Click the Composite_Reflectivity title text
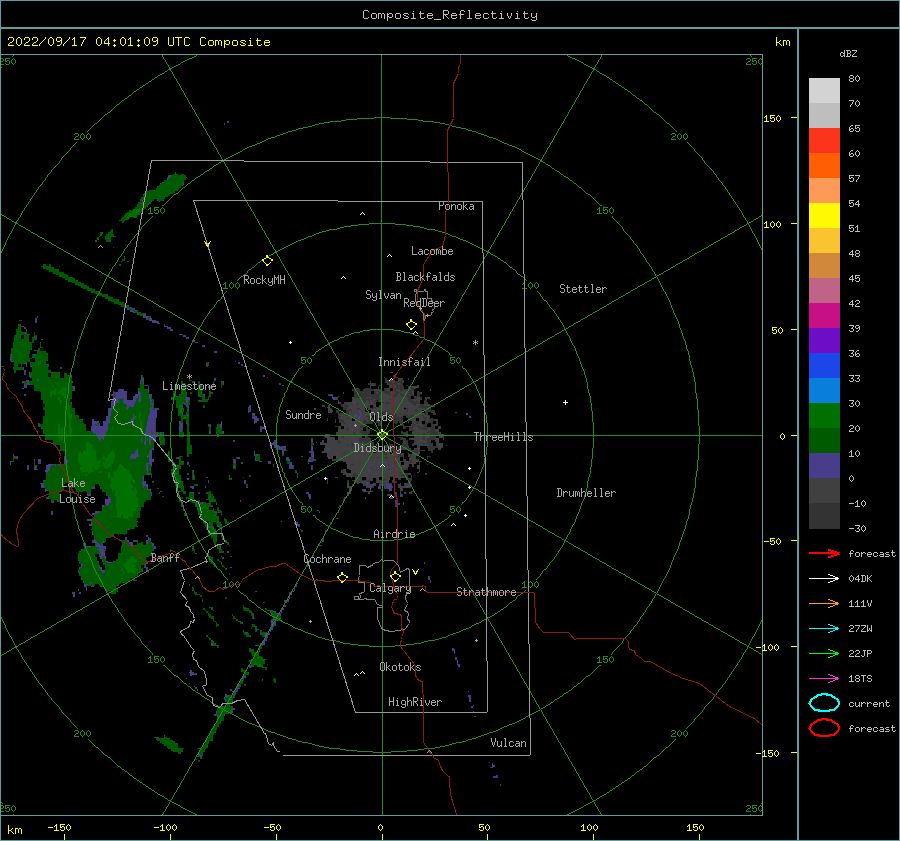This screenshot has height=841, width=900. [450, 15]
